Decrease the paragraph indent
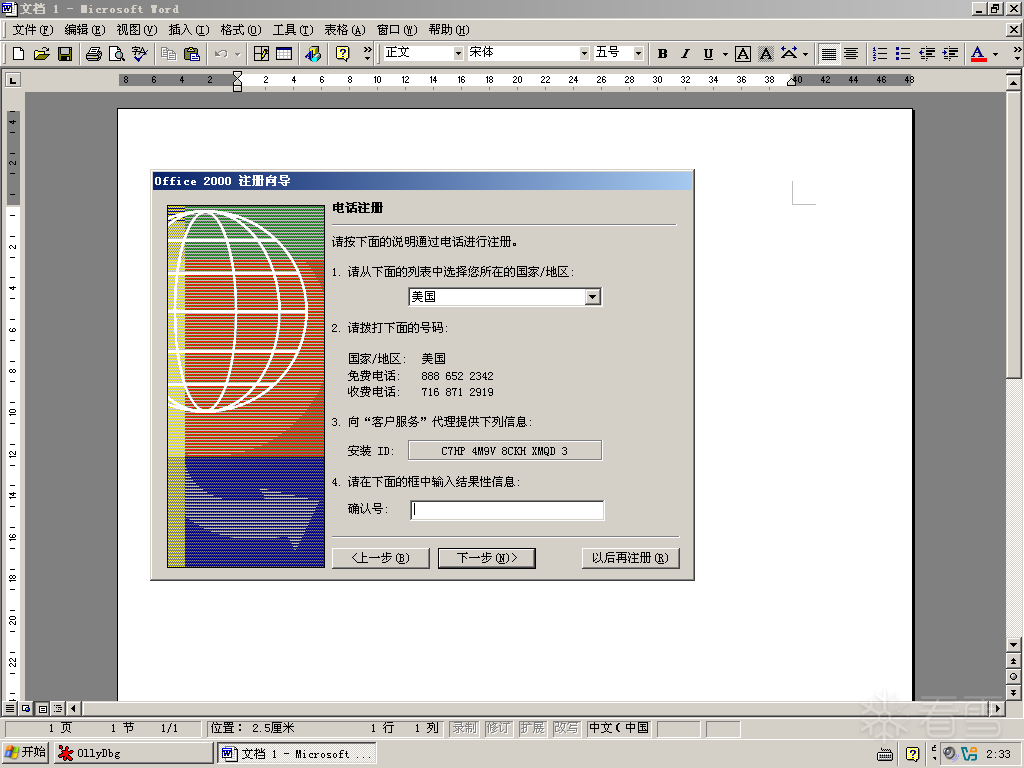Image resolution: width=1024 pixels, height=768 pixels. [x=927, y=54]
